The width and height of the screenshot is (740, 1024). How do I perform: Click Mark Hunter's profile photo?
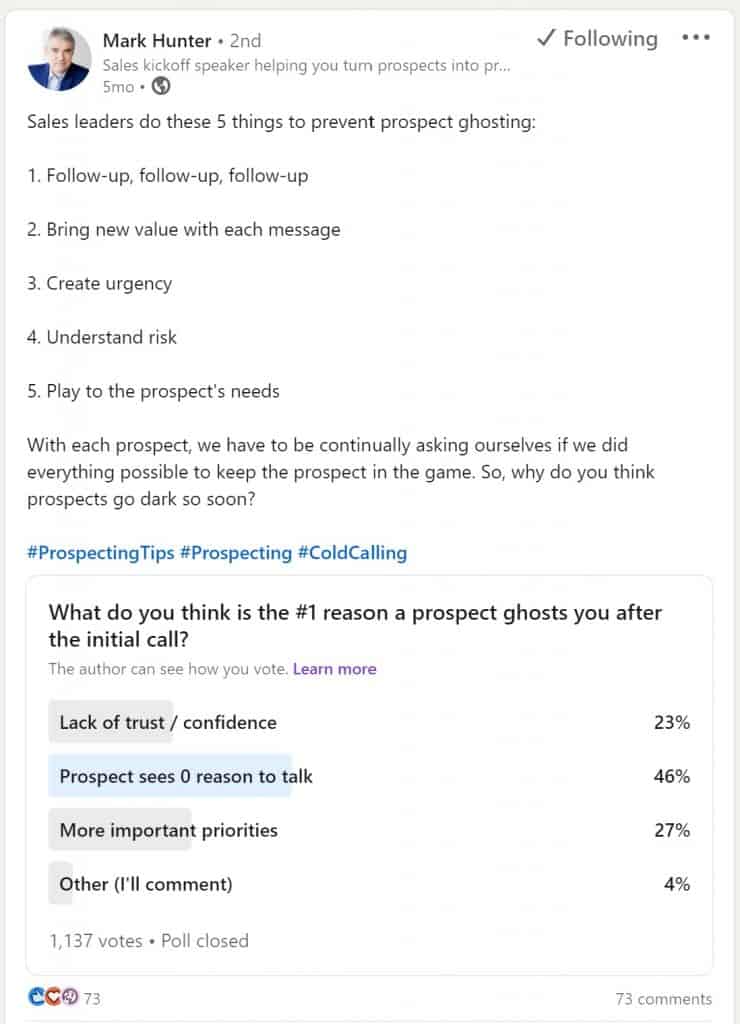(x=59, y=59)
